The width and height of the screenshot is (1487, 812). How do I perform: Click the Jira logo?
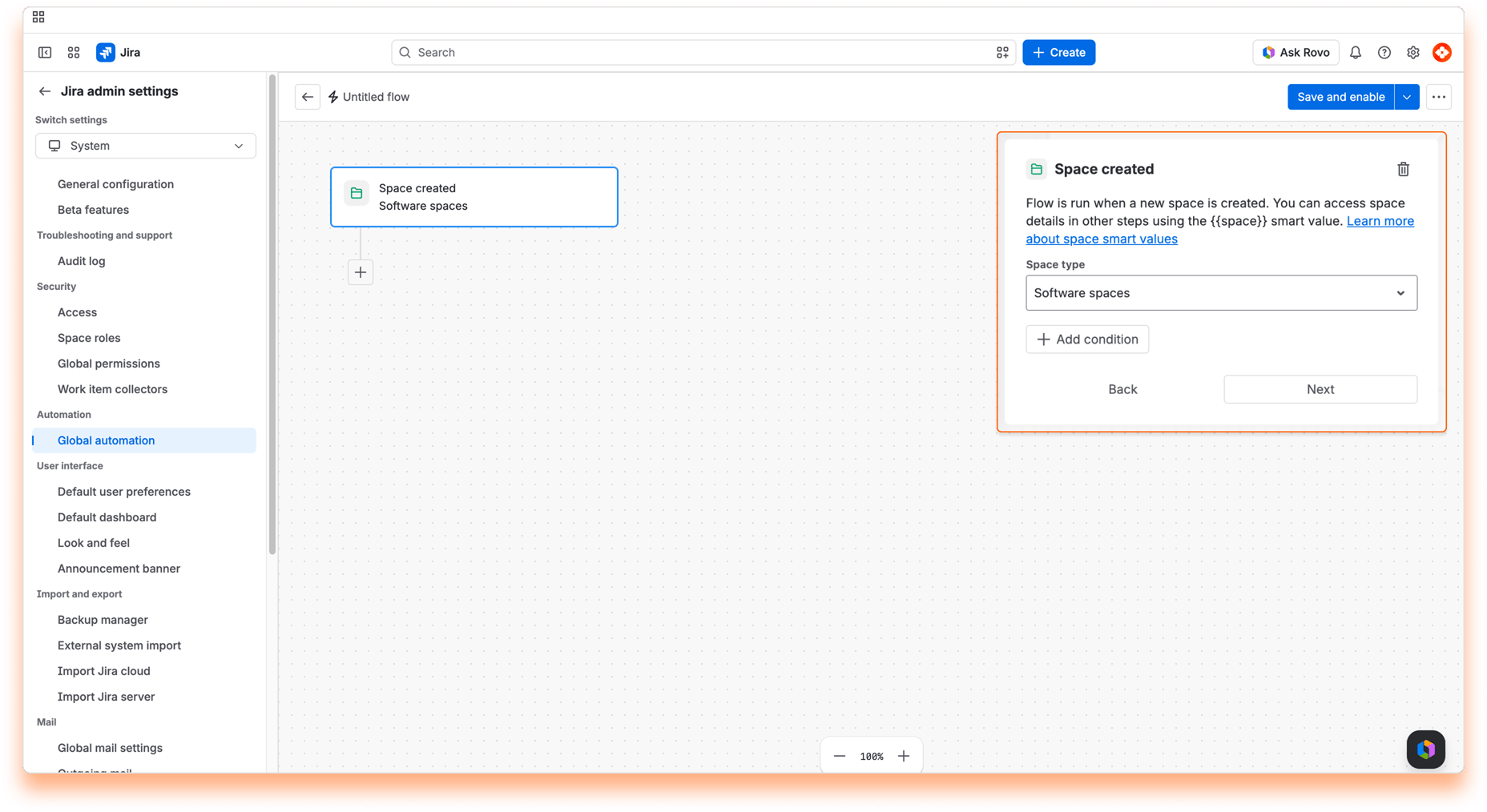coord(119,52)
